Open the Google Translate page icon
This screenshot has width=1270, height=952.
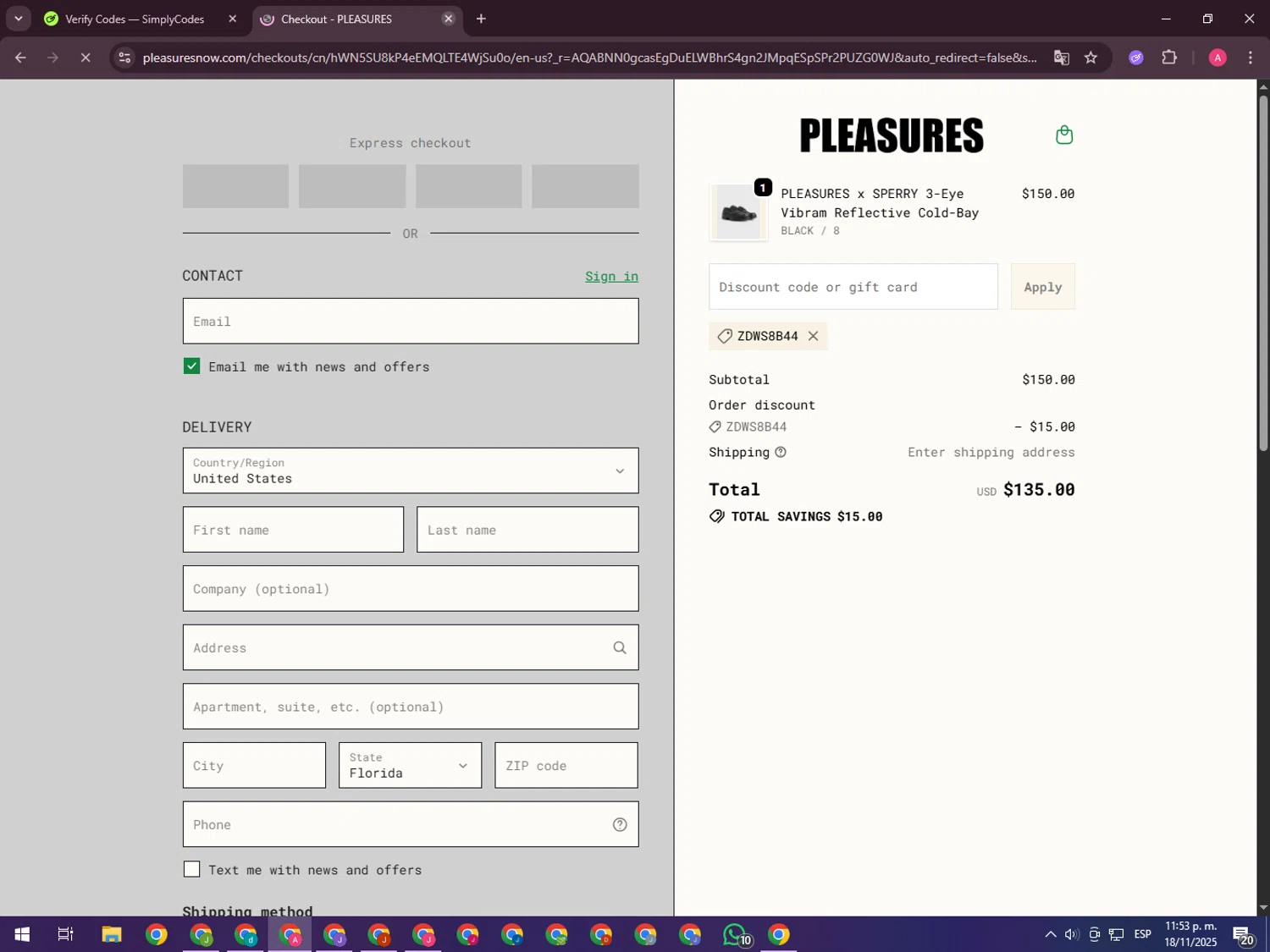pyautogui.click(x=1061, y=58)
